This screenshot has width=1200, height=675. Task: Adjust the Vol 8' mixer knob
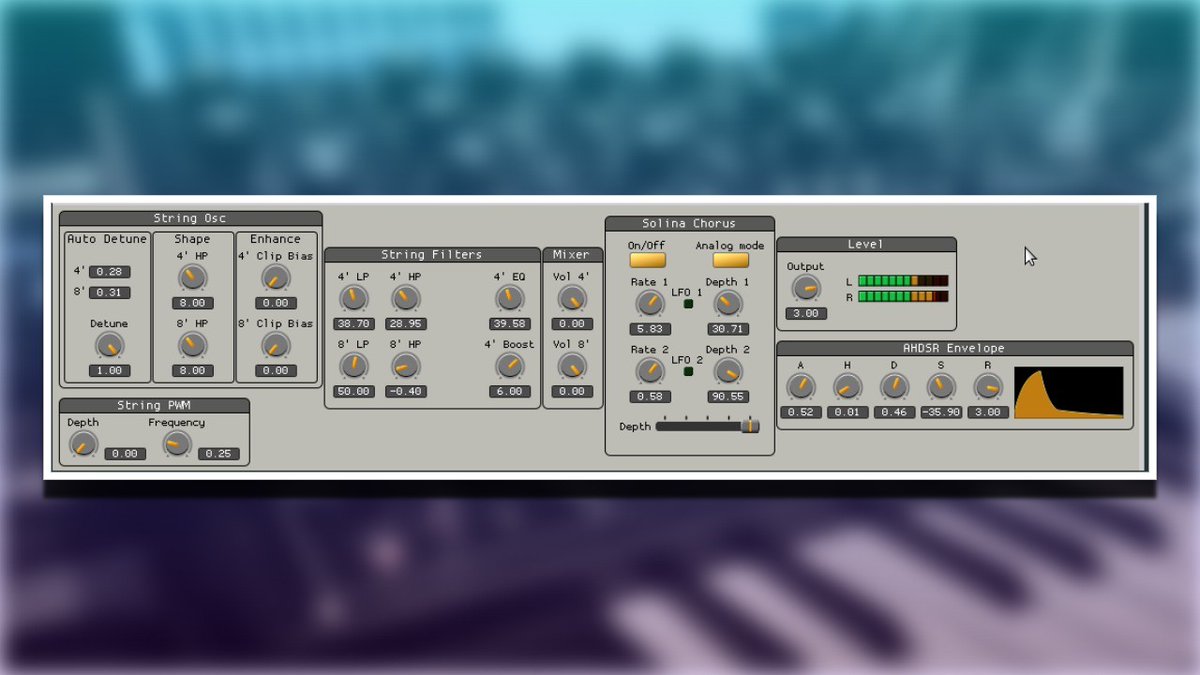[x=572, y=367]
